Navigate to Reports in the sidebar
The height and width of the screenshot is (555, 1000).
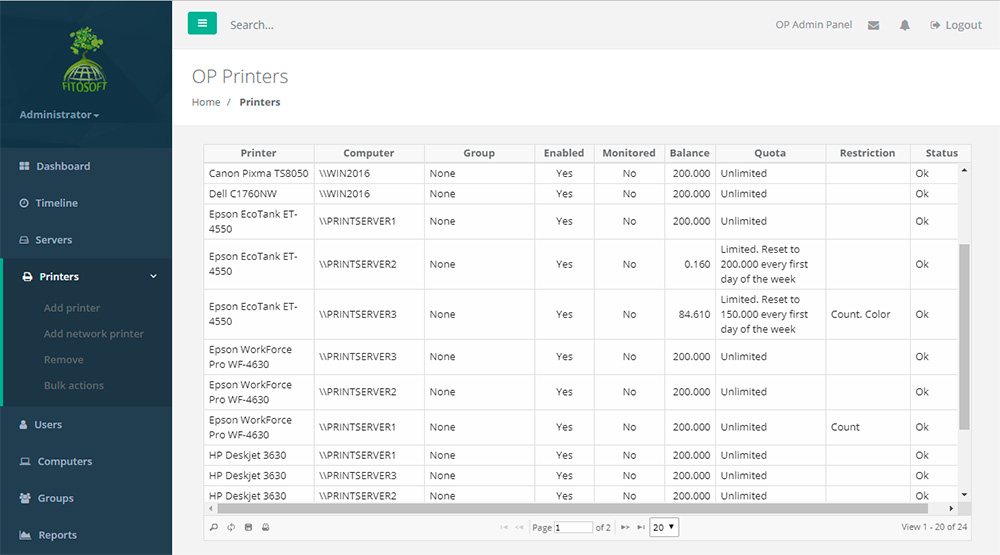click(x=57, y=535)
